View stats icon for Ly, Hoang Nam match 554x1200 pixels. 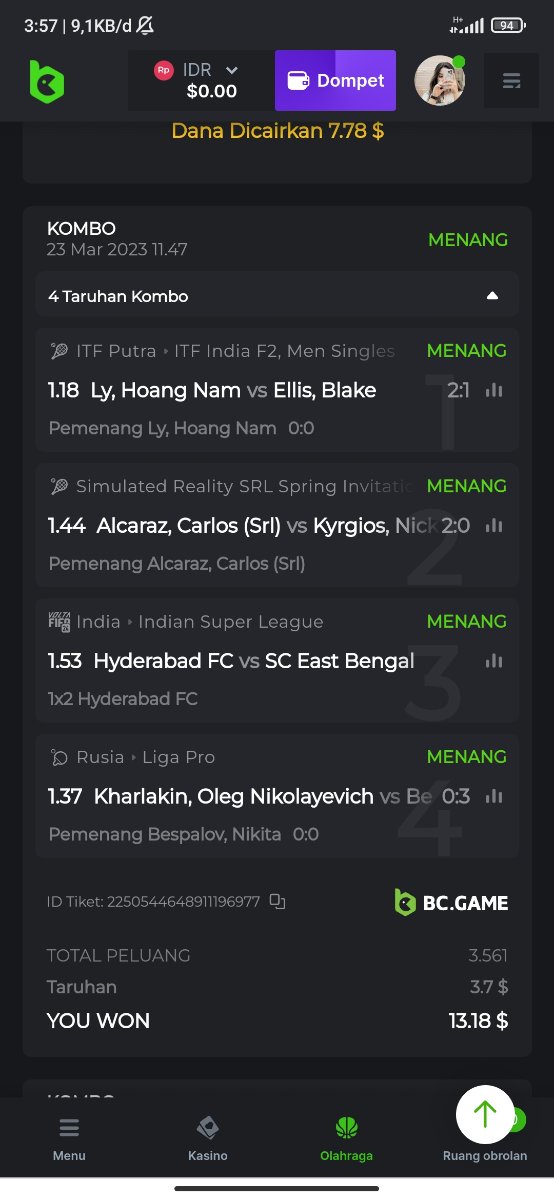click(x=494, y=390)
